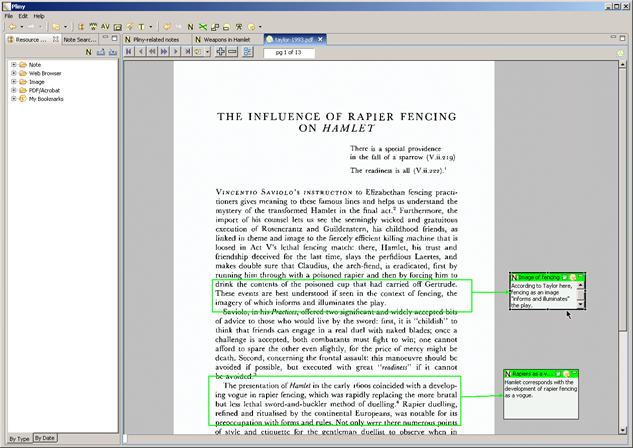633x448 pixels.
Task: Open the File menu
Action: (x=8, y=16)
